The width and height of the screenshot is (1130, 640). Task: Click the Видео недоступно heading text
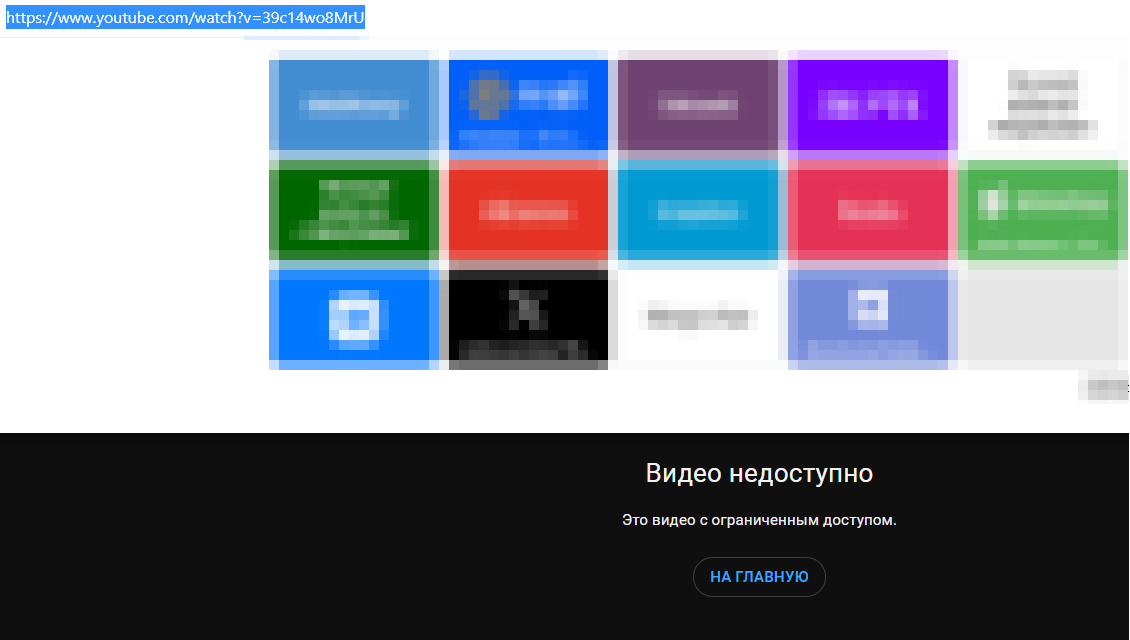759,473
